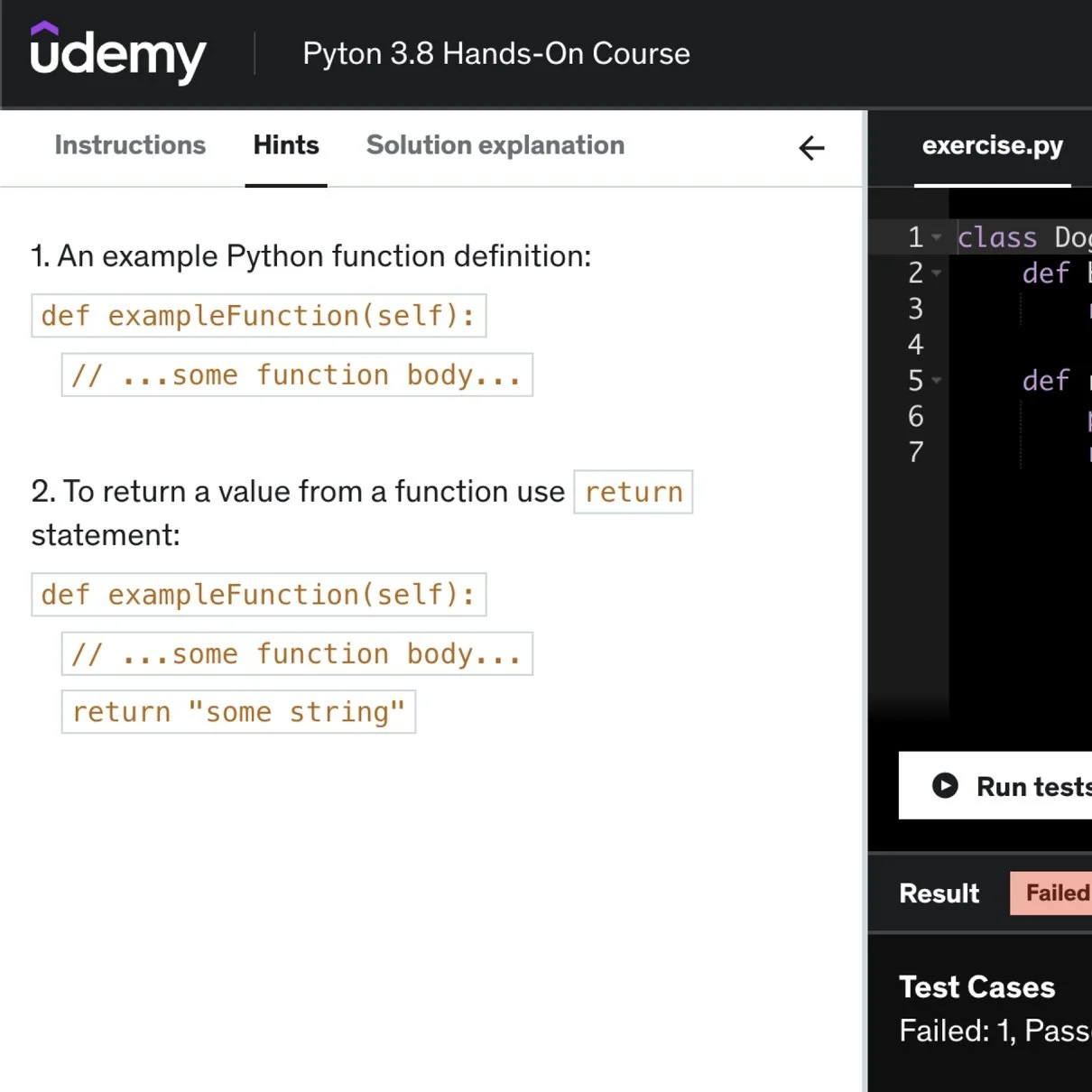Click the Failed result badge
Screen dimensions: 1092x1092
1051,893
